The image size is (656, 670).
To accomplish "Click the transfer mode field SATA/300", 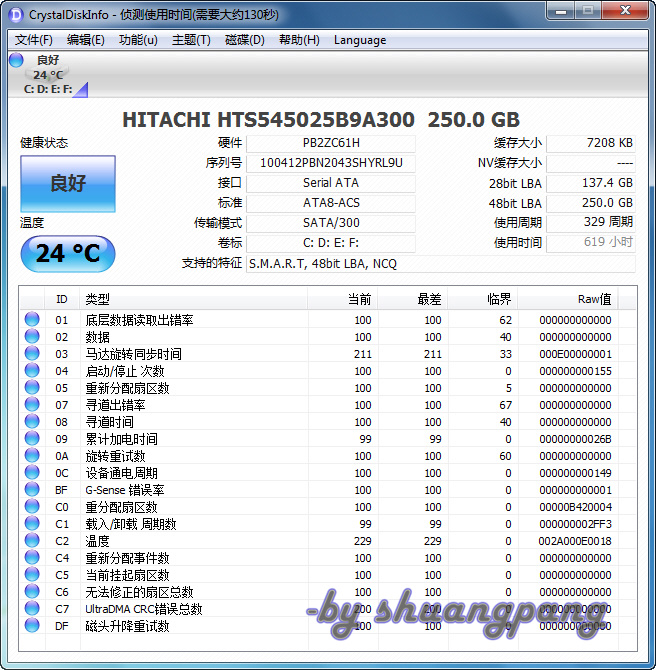I will [x=331, y=223].
